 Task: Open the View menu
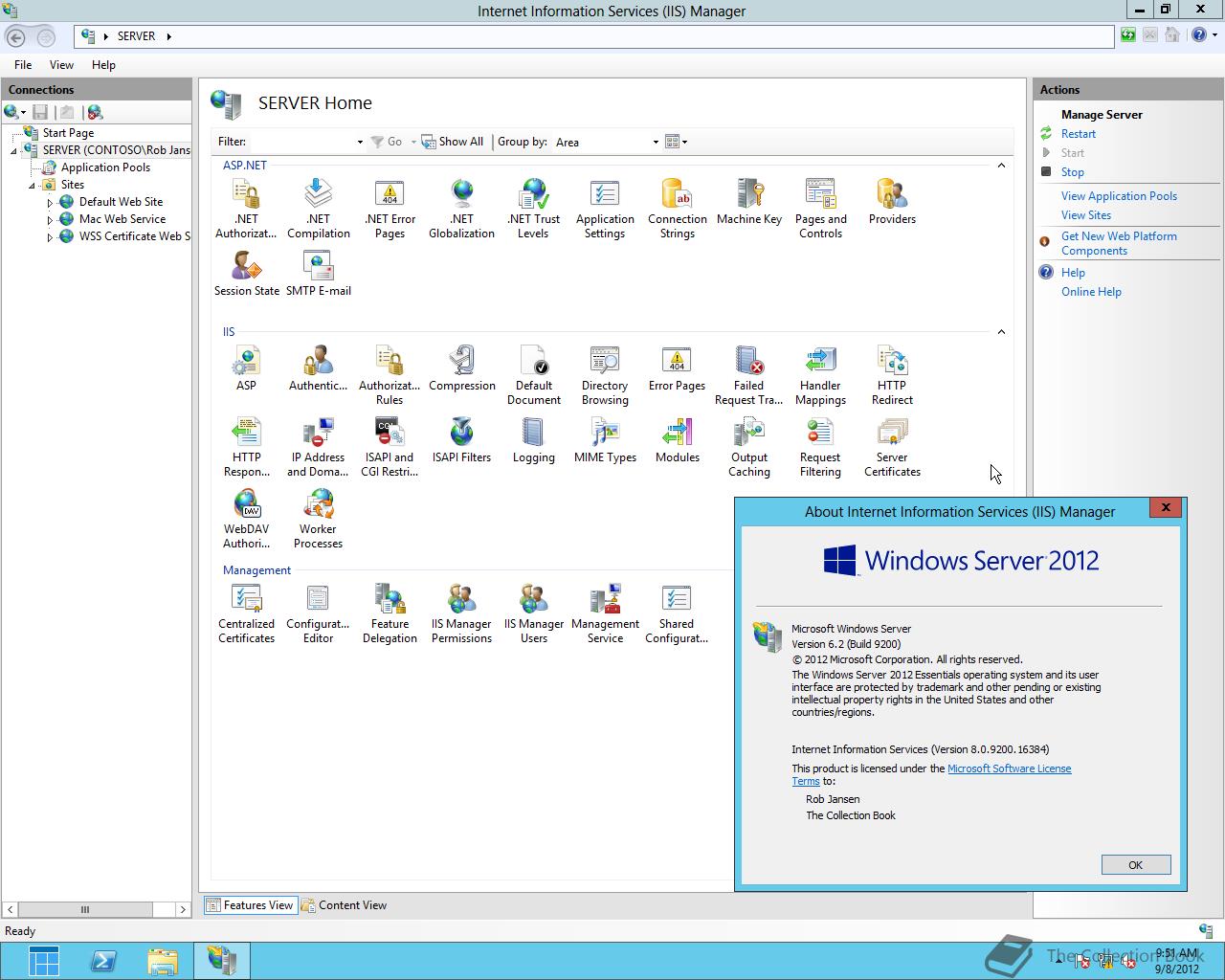(61, 65)
